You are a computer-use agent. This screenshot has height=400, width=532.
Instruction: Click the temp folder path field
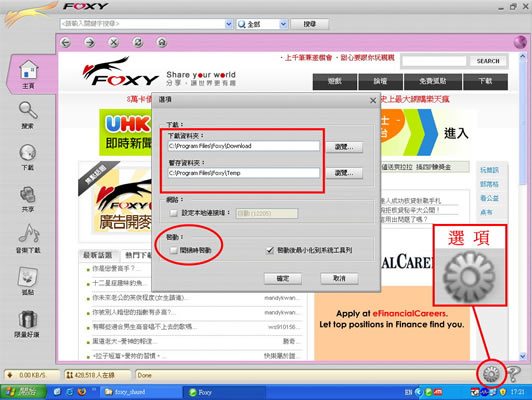point(243,173)
